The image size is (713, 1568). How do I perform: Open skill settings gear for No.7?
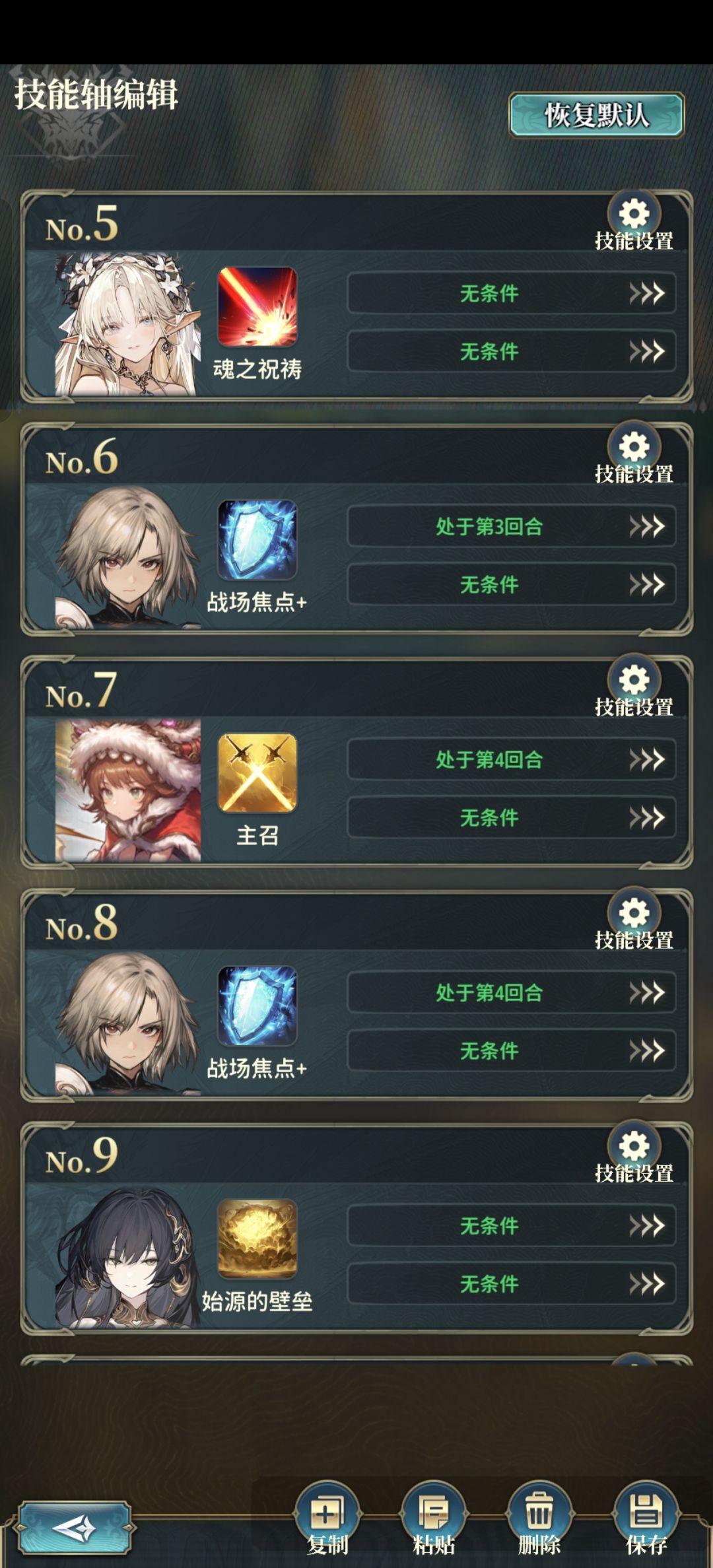[x=634, y=681]
